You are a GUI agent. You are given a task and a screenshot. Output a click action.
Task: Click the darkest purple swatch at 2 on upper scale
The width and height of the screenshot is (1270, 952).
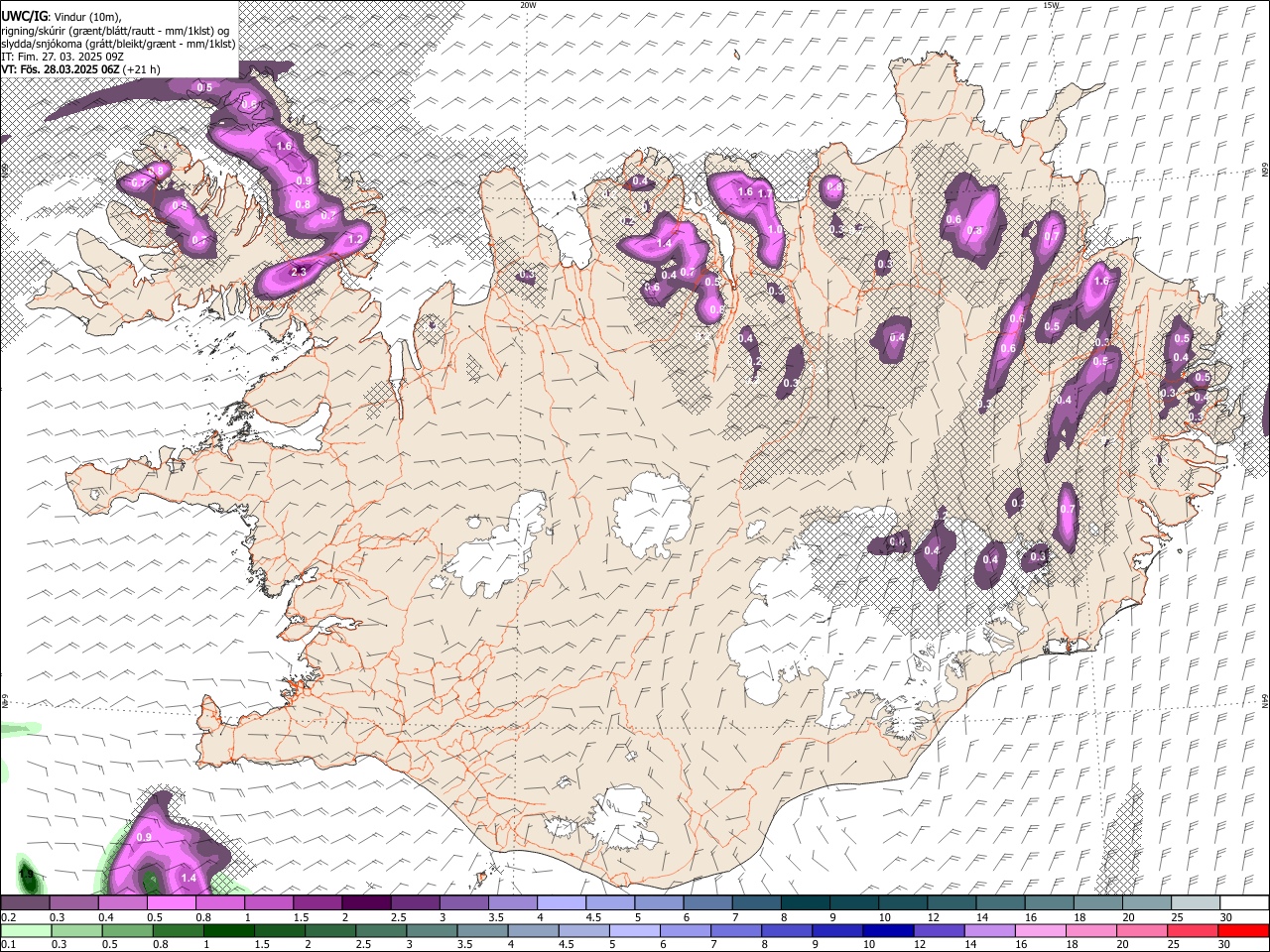coord(366,902)
